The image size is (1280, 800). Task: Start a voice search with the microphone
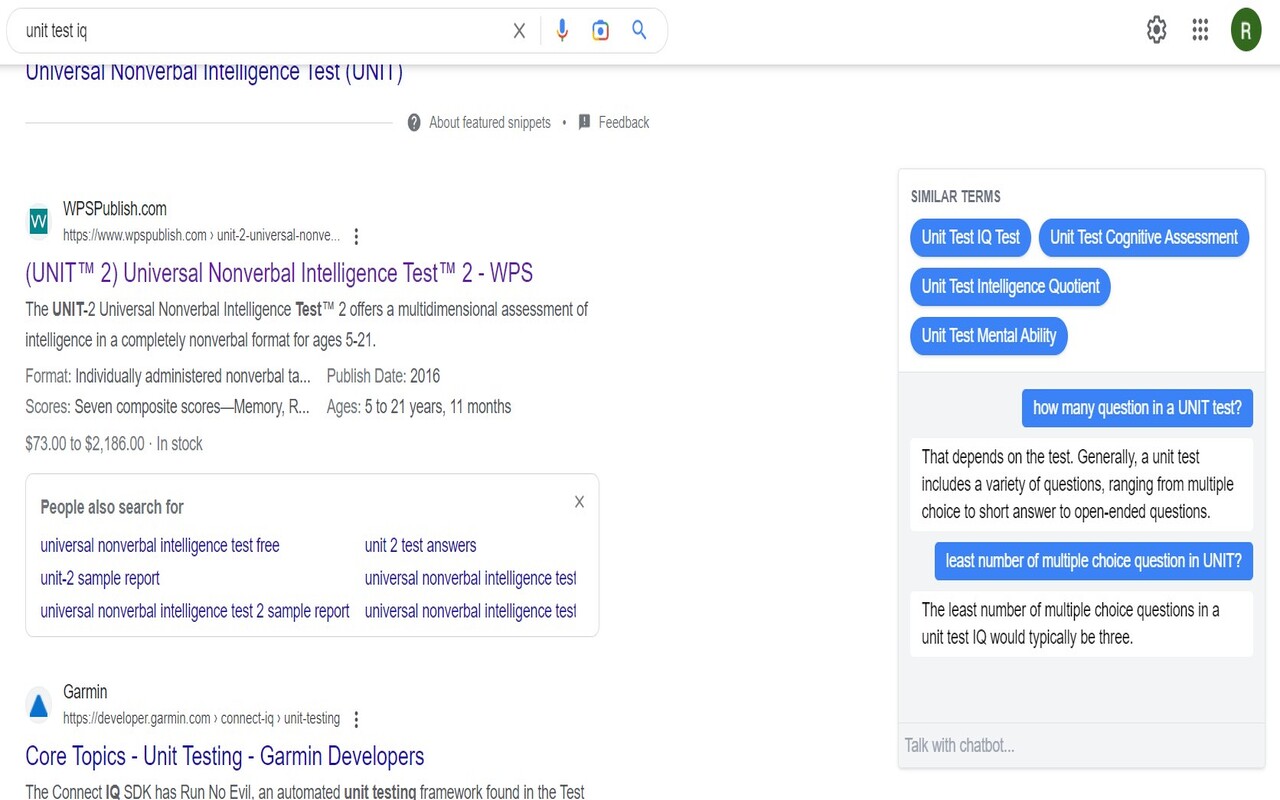click(x=562, y=30)
